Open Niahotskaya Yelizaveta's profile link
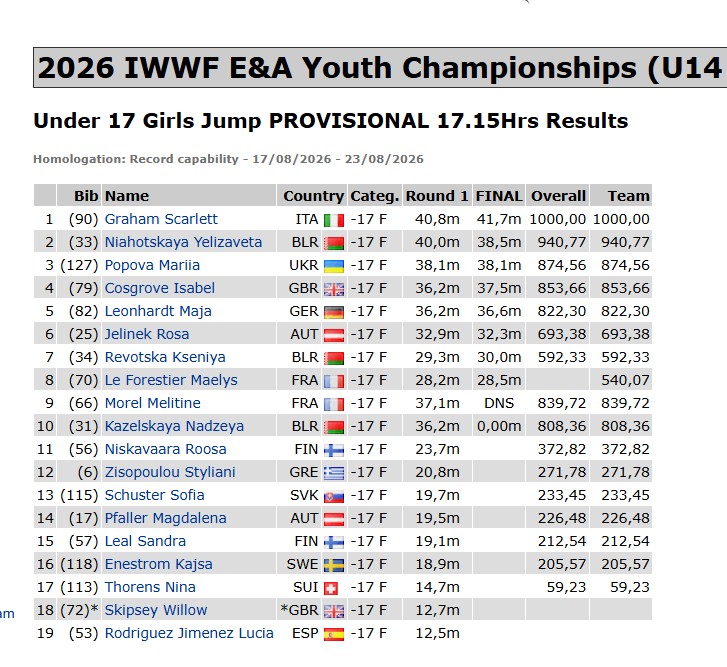The width and height of the screenshot is (727, 667). pyautogui.click(x=183, y=242)
